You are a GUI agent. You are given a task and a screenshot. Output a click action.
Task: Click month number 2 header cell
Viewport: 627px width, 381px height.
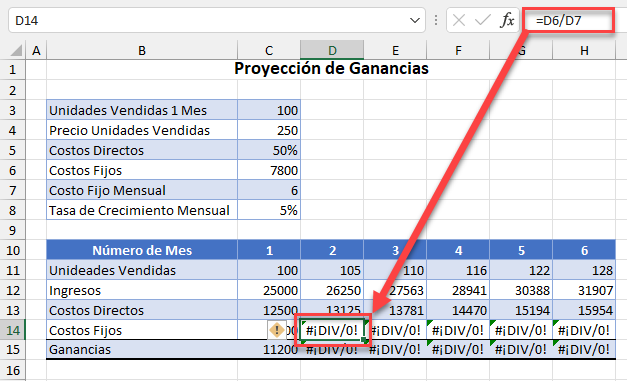[332, 250]
